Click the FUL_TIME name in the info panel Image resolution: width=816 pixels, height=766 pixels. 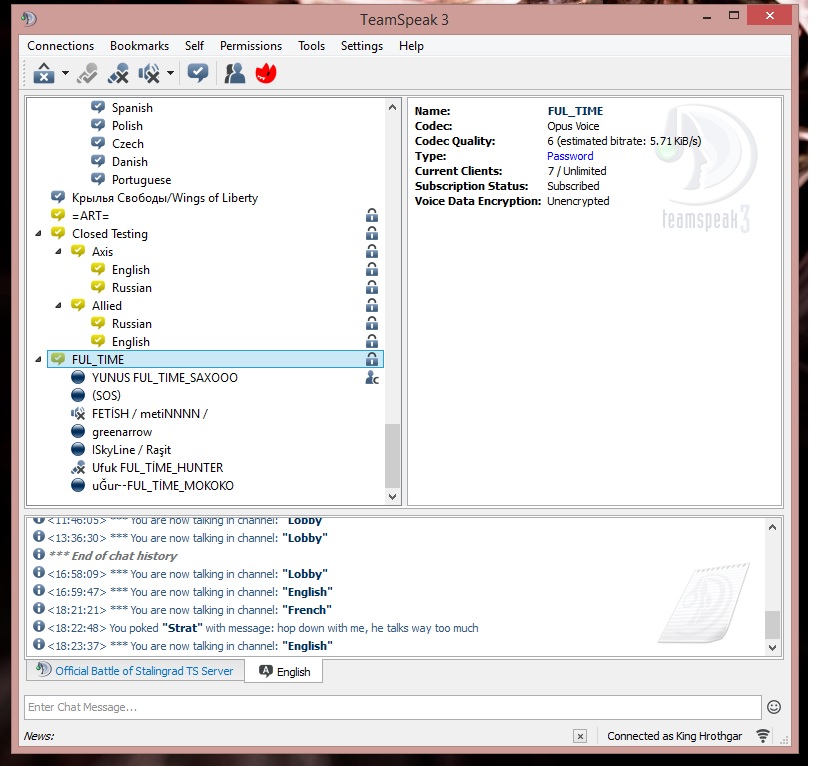[x=575, y=111]
